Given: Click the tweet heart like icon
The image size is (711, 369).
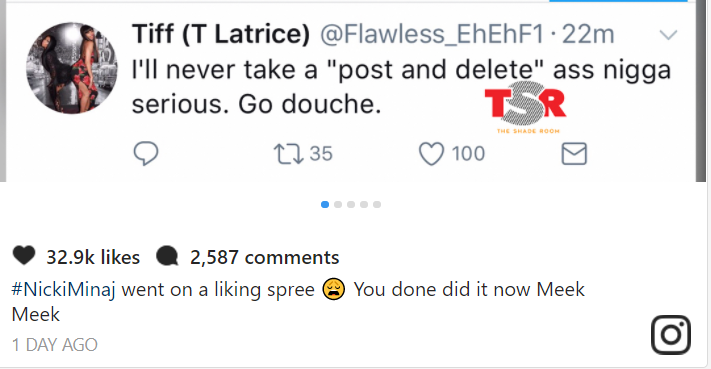Looking at the screenshot, I should click(431, 154).
